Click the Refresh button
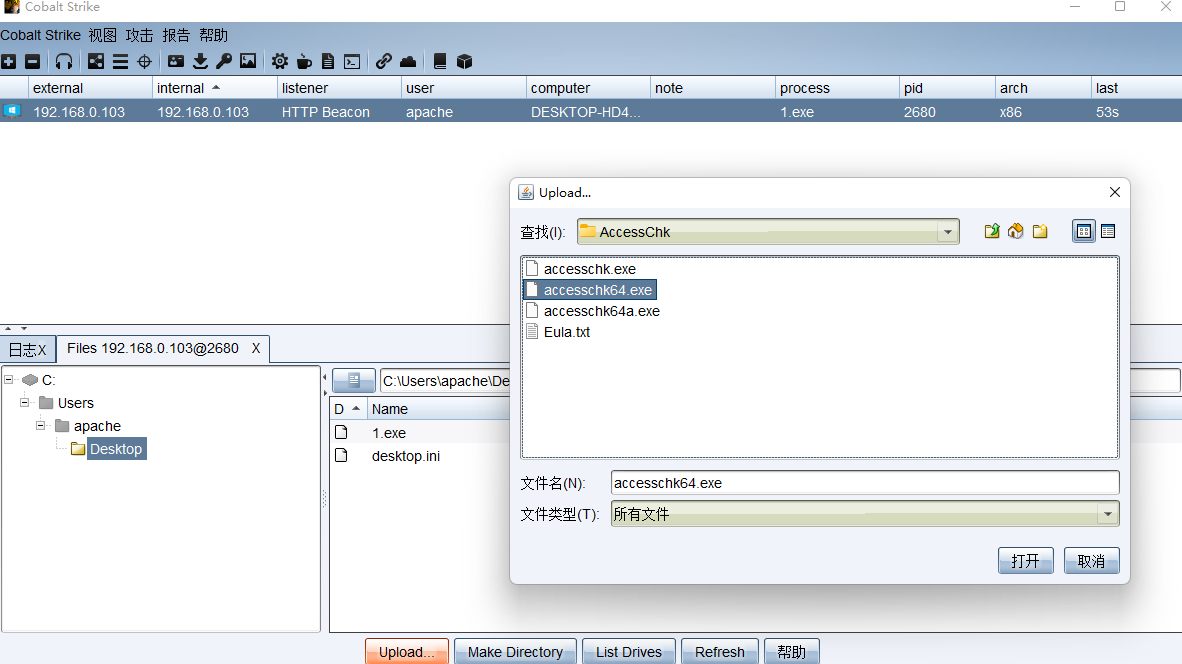The height and width of the screenshot is (664, 1182). pos(720,652)
